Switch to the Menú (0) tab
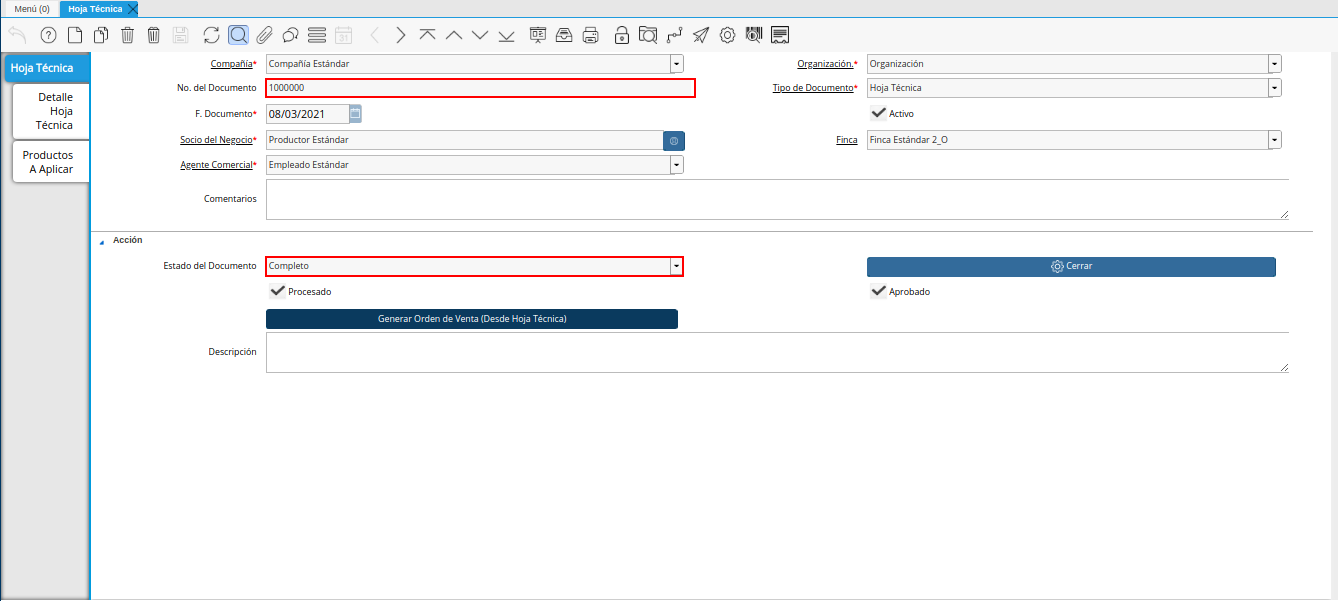Viewport: 1338px width, 601px height. pyautogui.click(x=32, y=8)
